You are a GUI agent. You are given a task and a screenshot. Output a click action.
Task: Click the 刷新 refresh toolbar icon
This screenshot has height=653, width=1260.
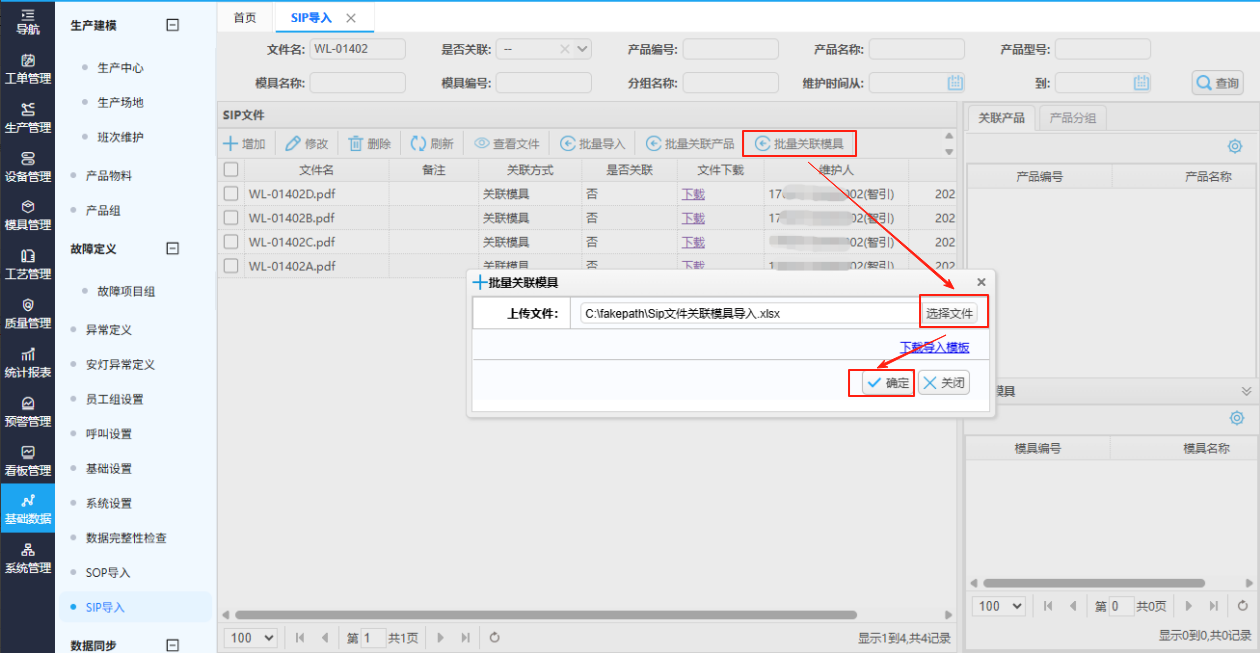coord(418,144)
